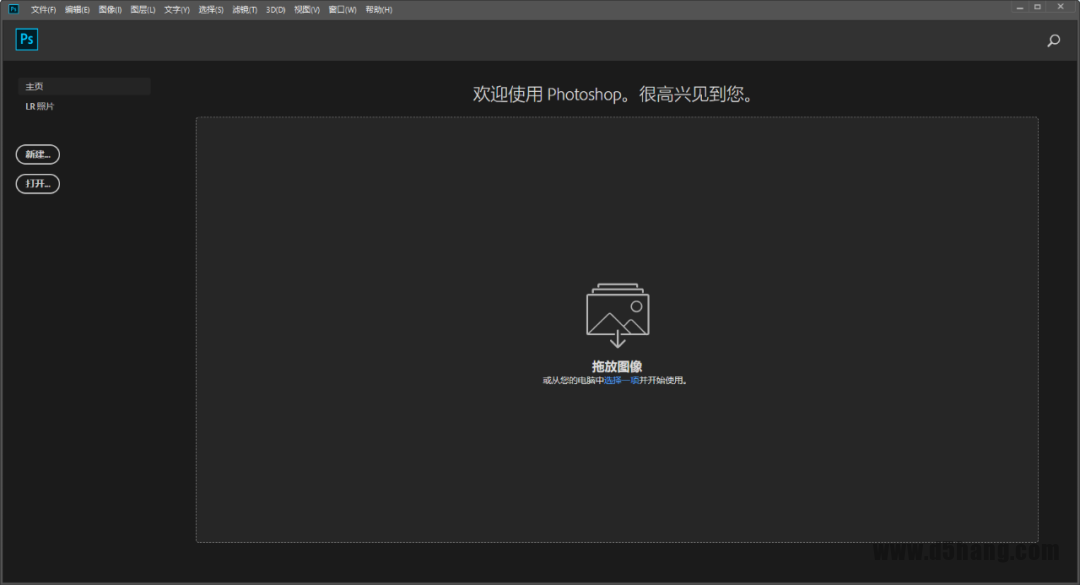
Task: Click the 选择一项 link
Action: (621, 380)
